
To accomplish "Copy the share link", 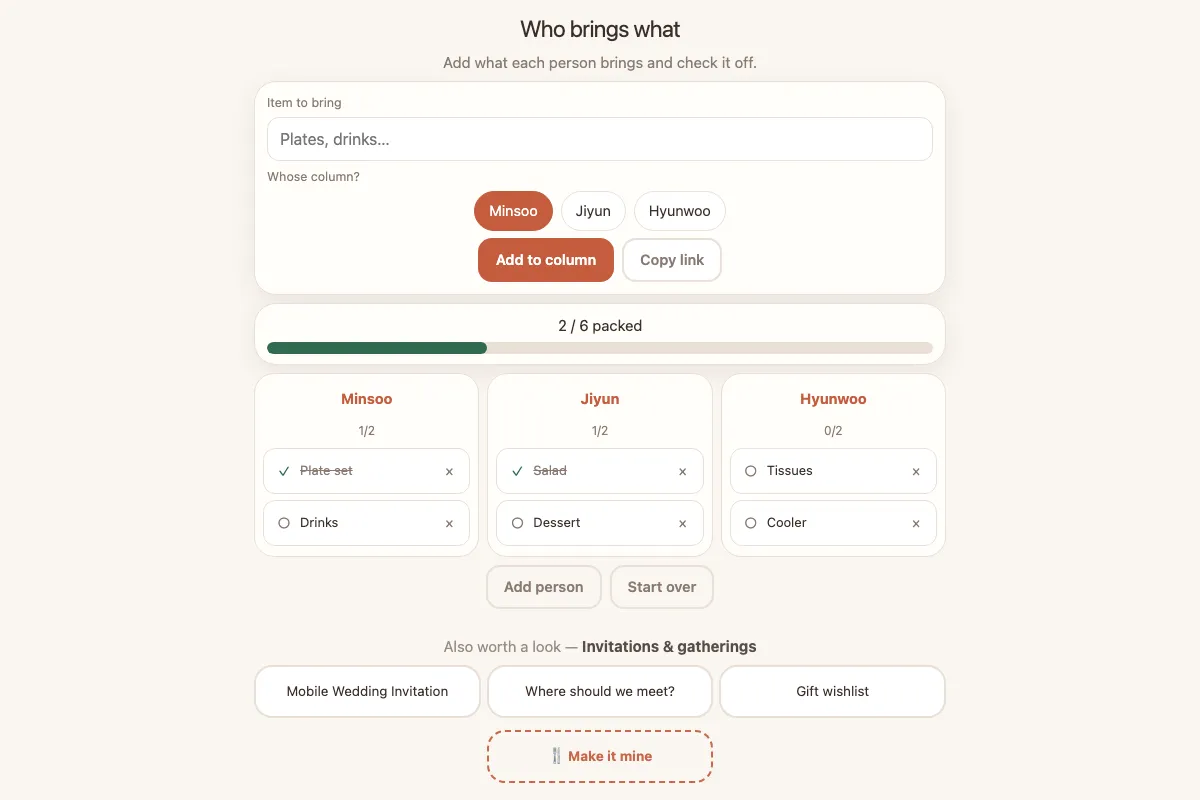I will (x=672, y=260).
